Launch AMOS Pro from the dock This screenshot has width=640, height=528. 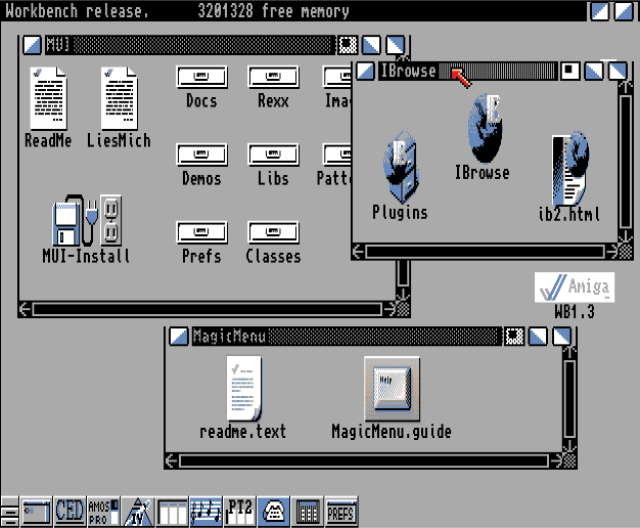104,511
